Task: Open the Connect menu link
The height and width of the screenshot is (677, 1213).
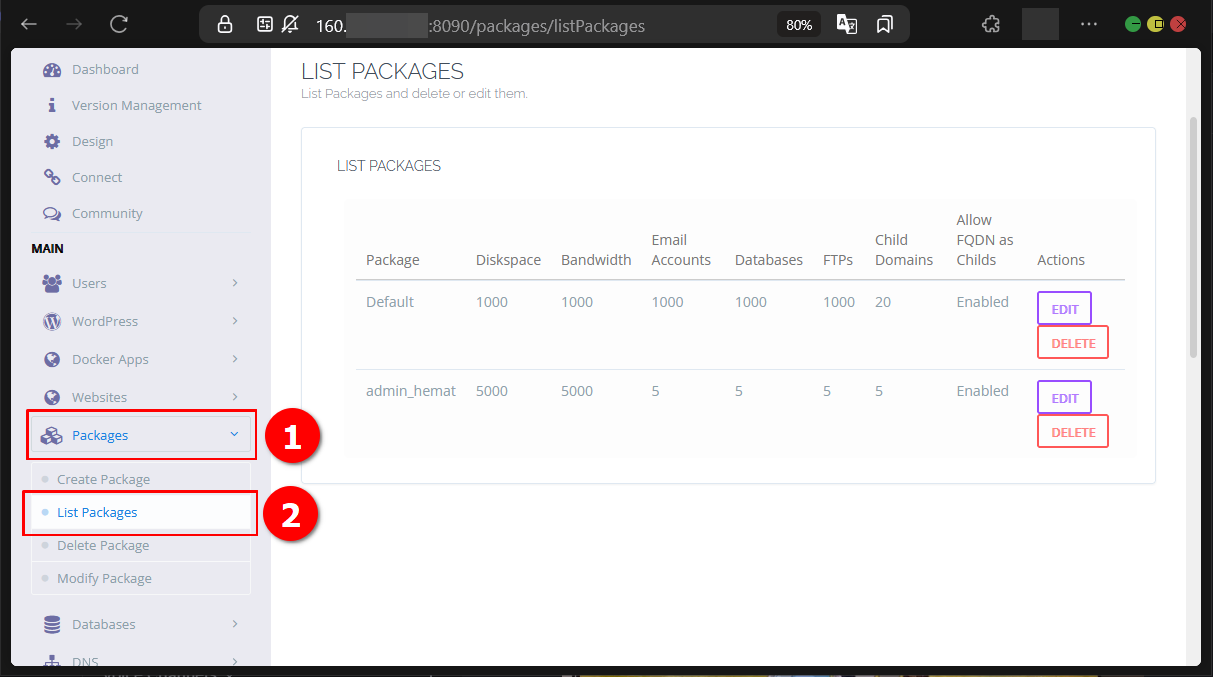Action: 97,177
